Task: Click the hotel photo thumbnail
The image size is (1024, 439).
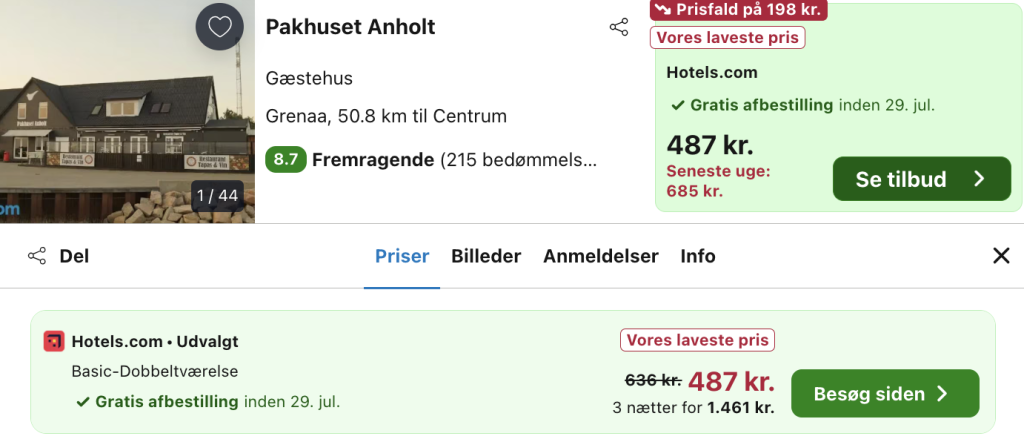Action: pos(127,112)
